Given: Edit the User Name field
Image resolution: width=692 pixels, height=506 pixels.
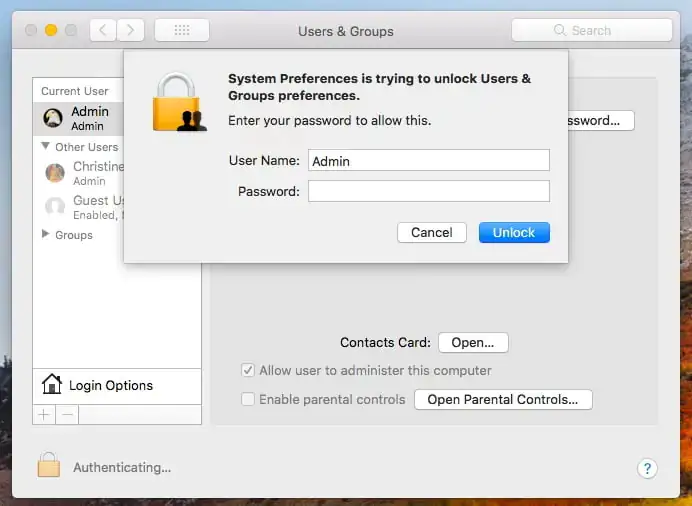Looking at the screenshot, I should tap(429, 160).
